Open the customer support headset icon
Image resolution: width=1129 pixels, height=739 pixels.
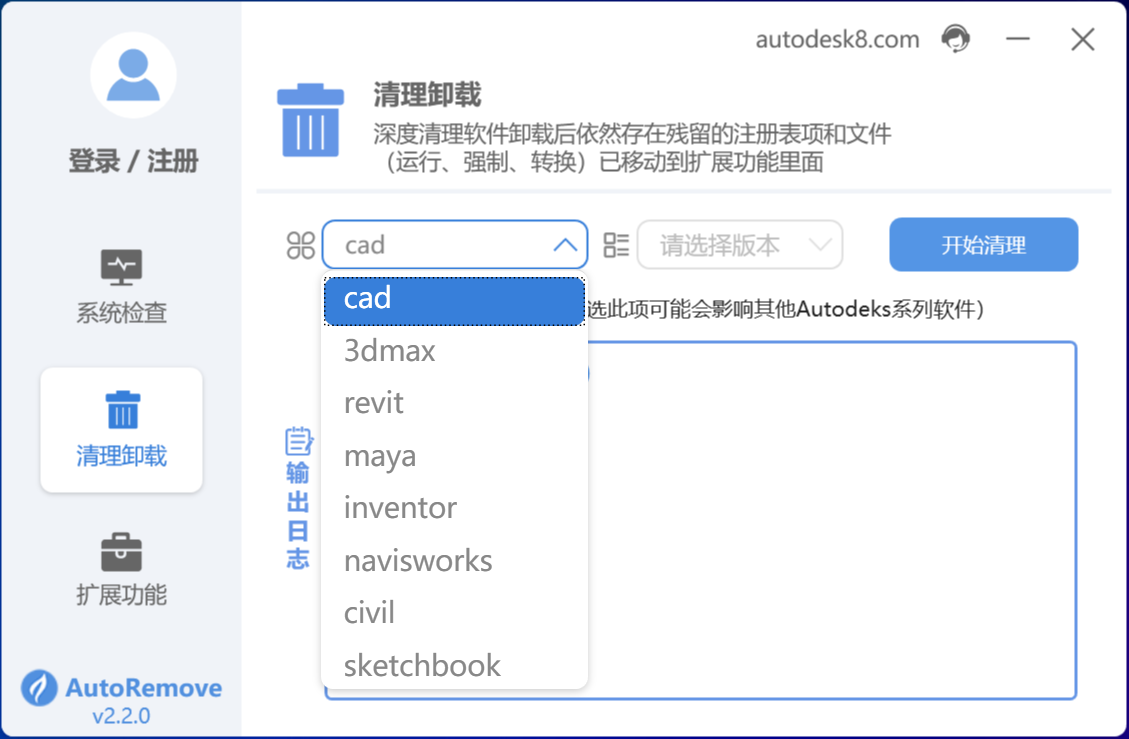(955, 39)
